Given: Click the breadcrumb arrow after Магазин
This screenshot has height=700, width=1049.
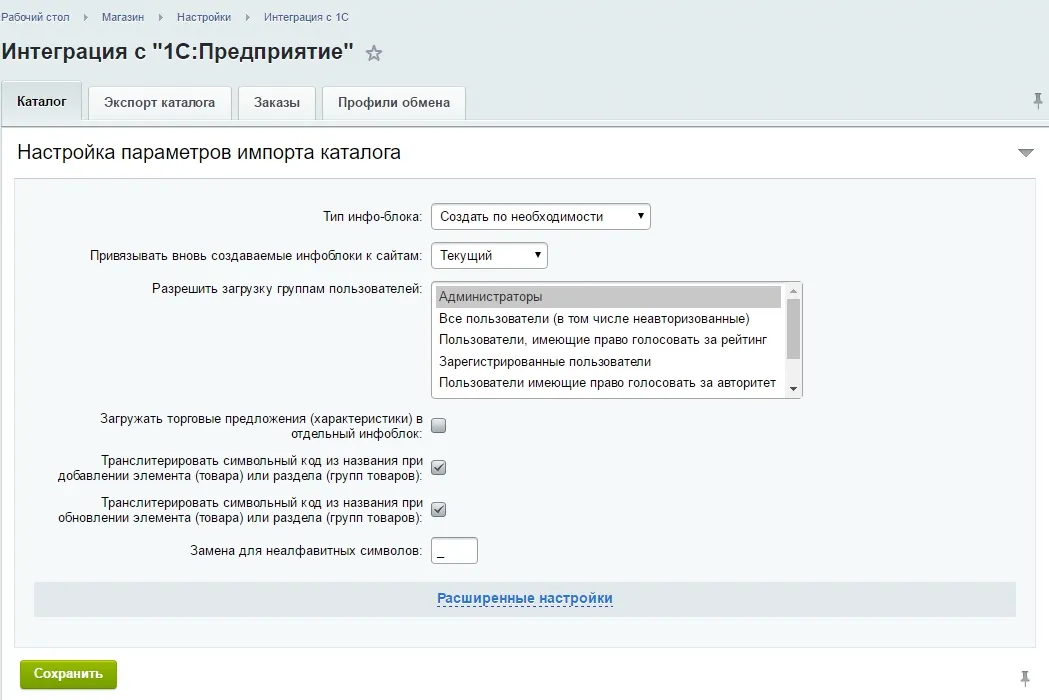Looking at the screenshot, I should (161, 17).
